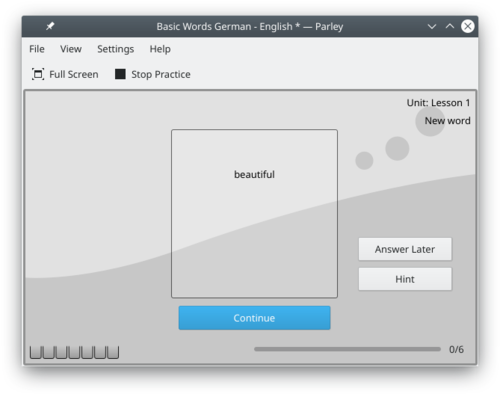Close the Parley window
This screenshot has width=500, height=394.
(x=468, y=26)
